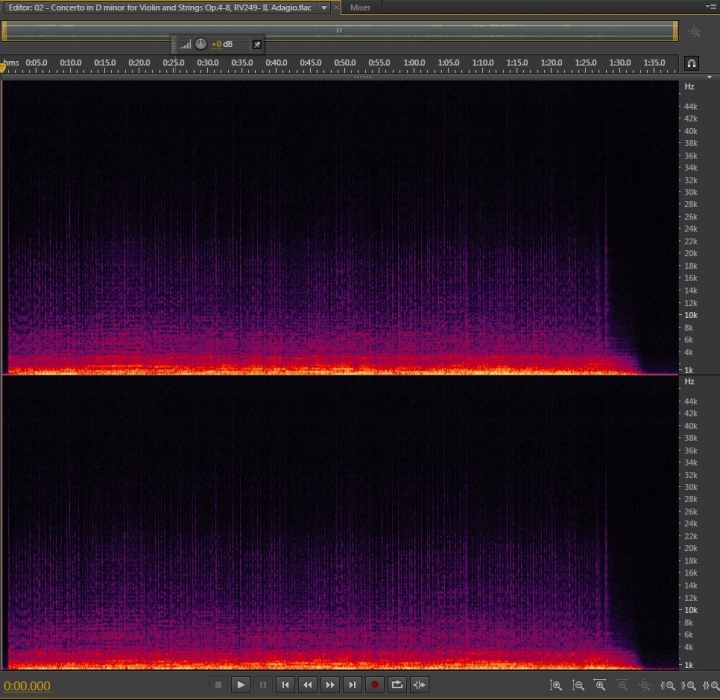Toggle Loop Playback button
The width and height of the screenshot is (720, 700).
(397, 685)
